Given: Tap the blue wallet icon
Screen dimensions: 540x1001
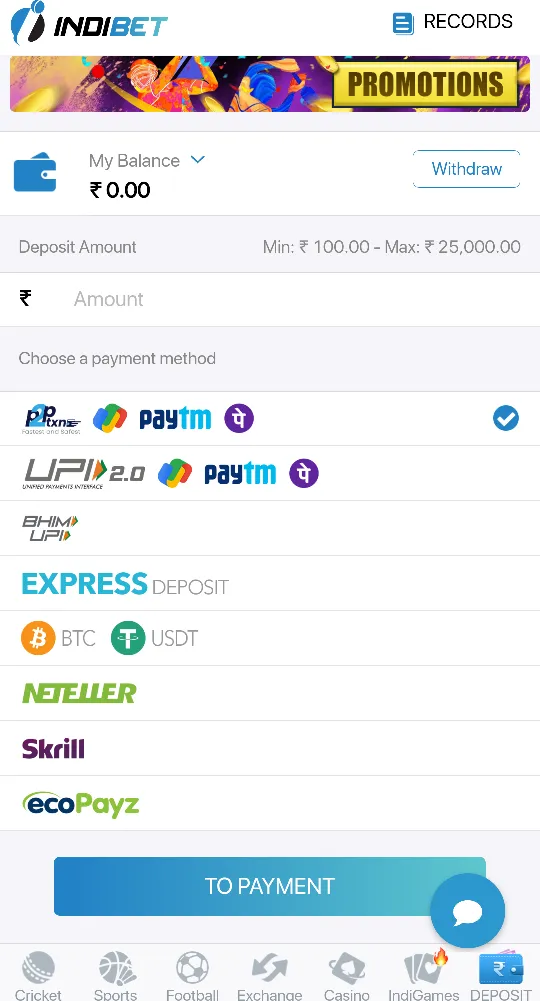Looking at the screenshot, I should pos(35,172).
